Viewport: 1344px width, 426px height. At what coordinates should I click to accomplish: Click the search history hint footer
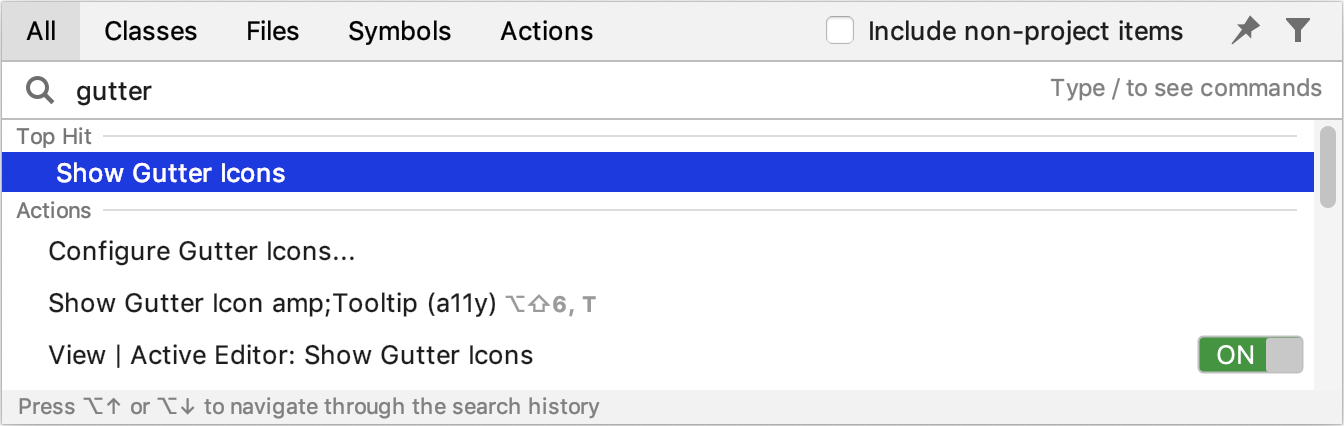(308, 407)
